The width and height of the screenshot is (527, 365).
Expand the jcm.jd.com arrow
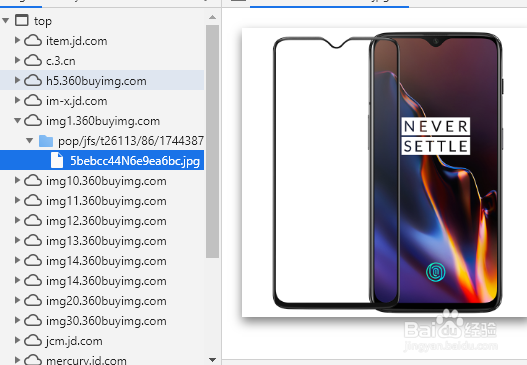[x=17, y=340]
